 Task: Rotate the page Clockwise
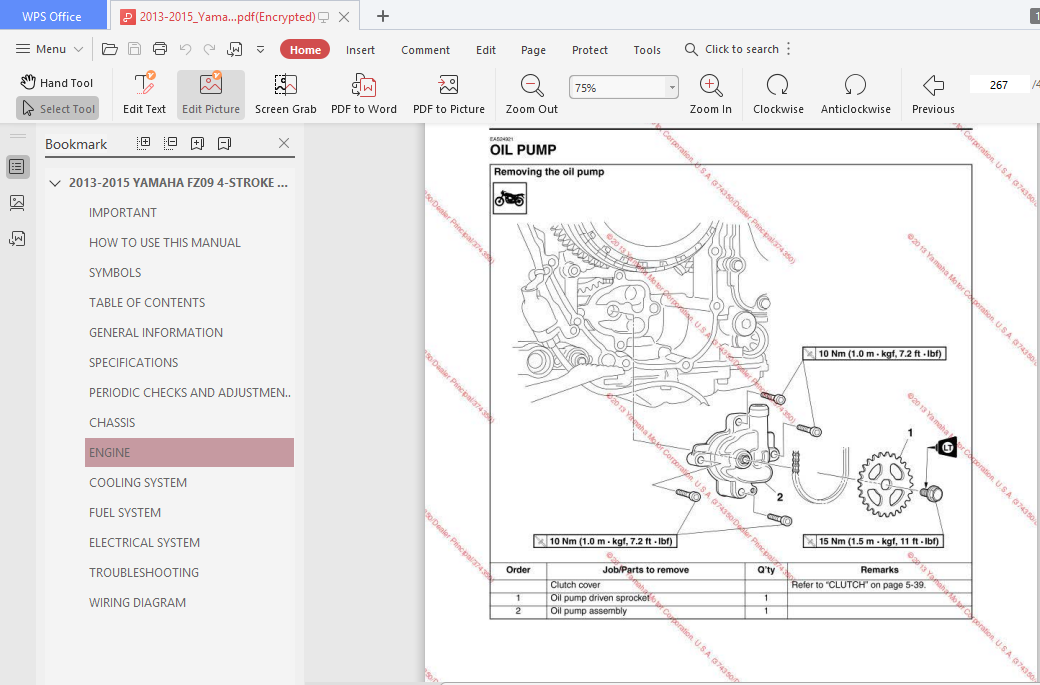(778, 95)
